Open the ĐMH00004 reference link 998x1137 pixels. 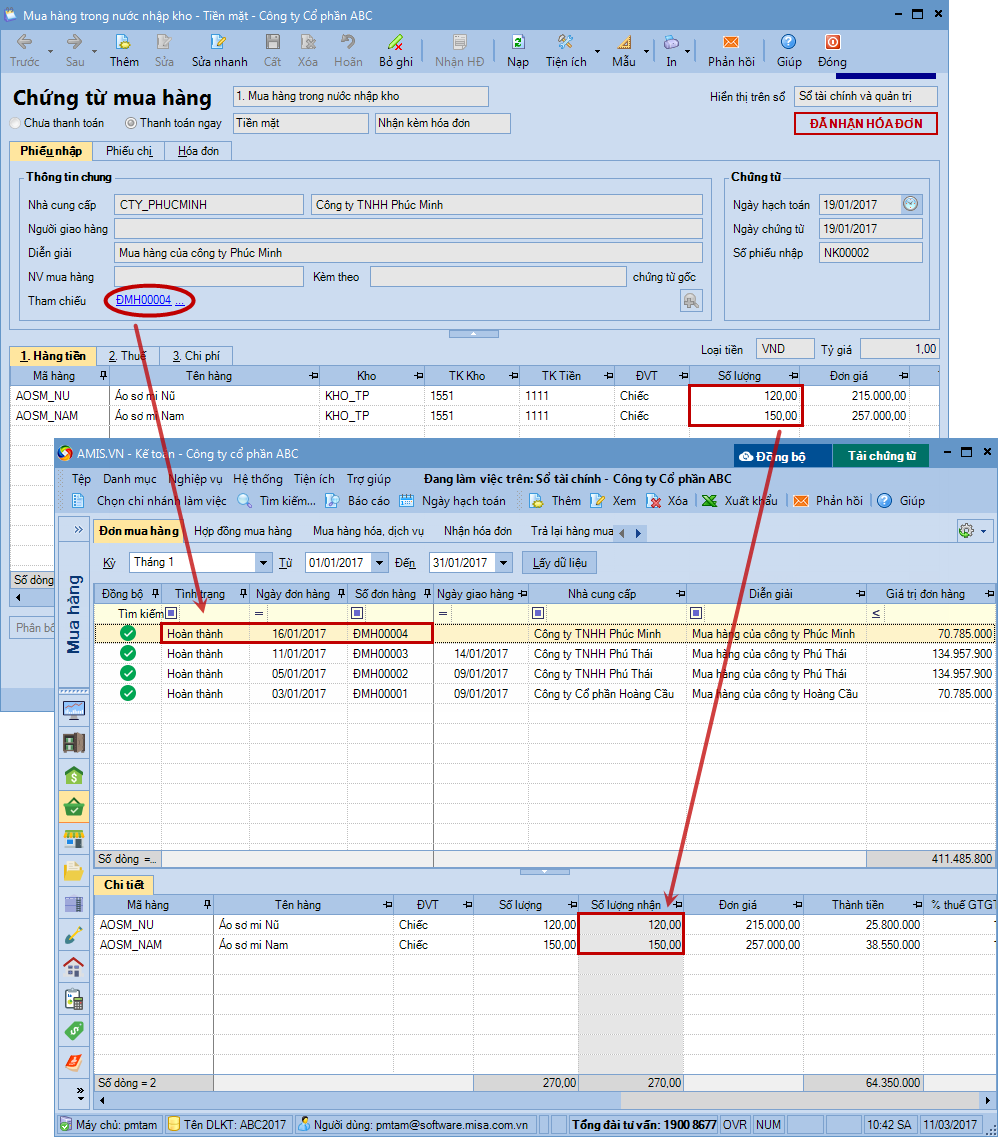coord(143,300)
